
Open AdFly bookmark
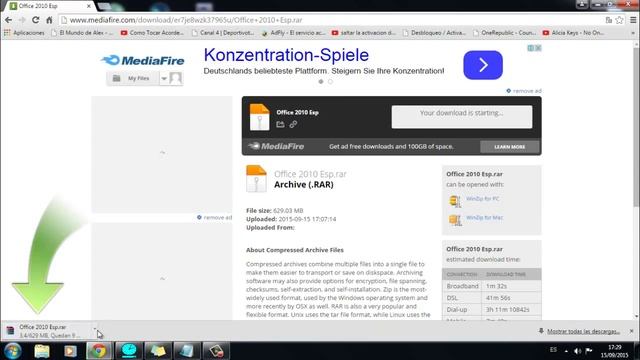pyautogui.click(x=293, y=33)
